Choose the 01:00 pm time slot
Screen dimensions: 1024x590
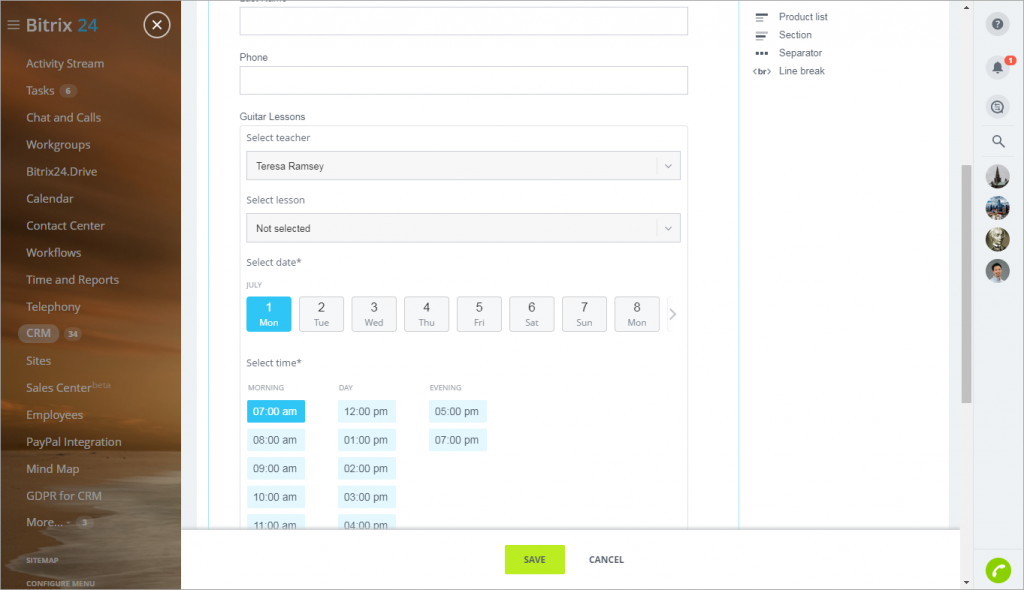click(x=366, y=440)
